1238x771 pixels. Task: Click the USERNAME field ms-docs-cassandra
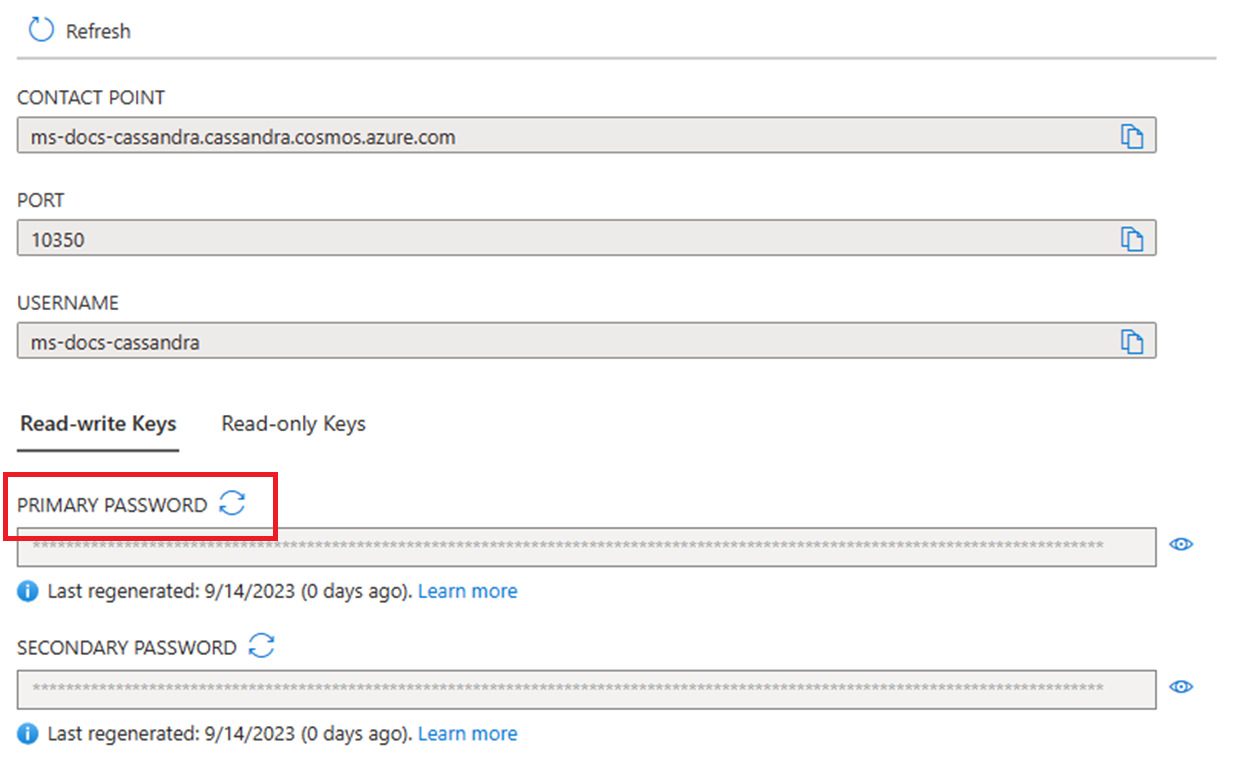(587, 341)
